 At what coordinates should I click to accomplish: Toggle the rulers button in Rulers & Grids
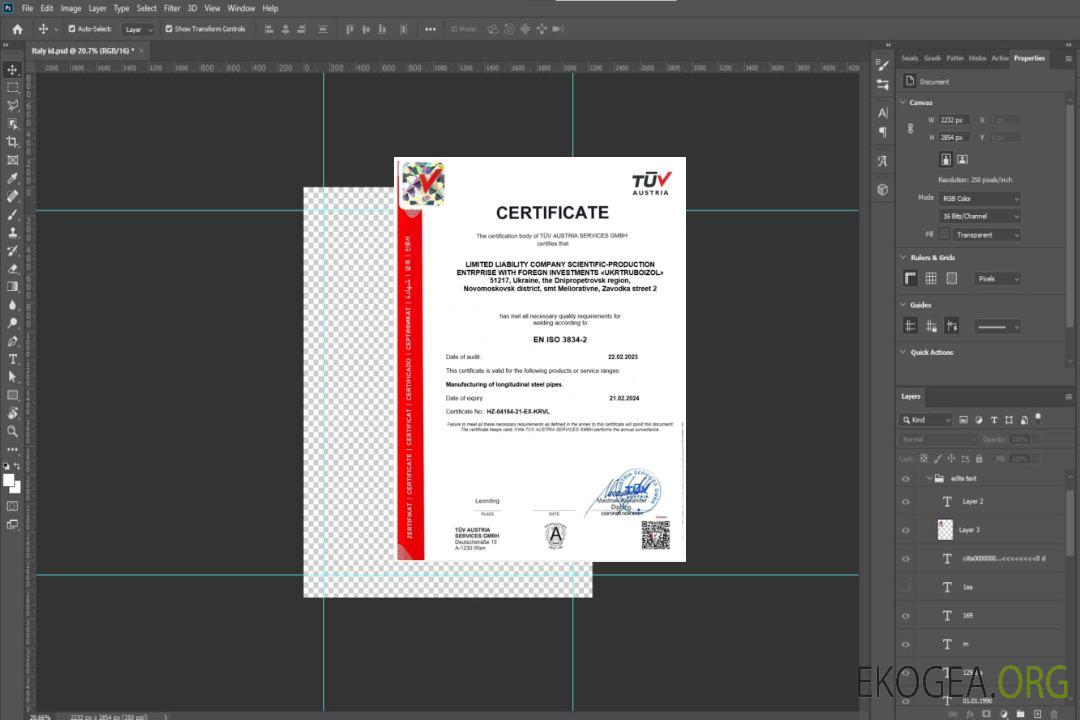[x=911, y=278]
